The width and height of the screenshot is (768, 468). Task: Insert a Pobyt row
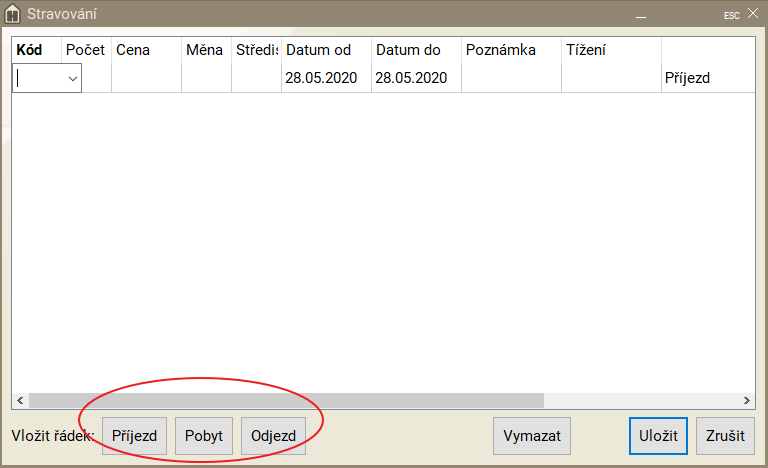point(204,436)
